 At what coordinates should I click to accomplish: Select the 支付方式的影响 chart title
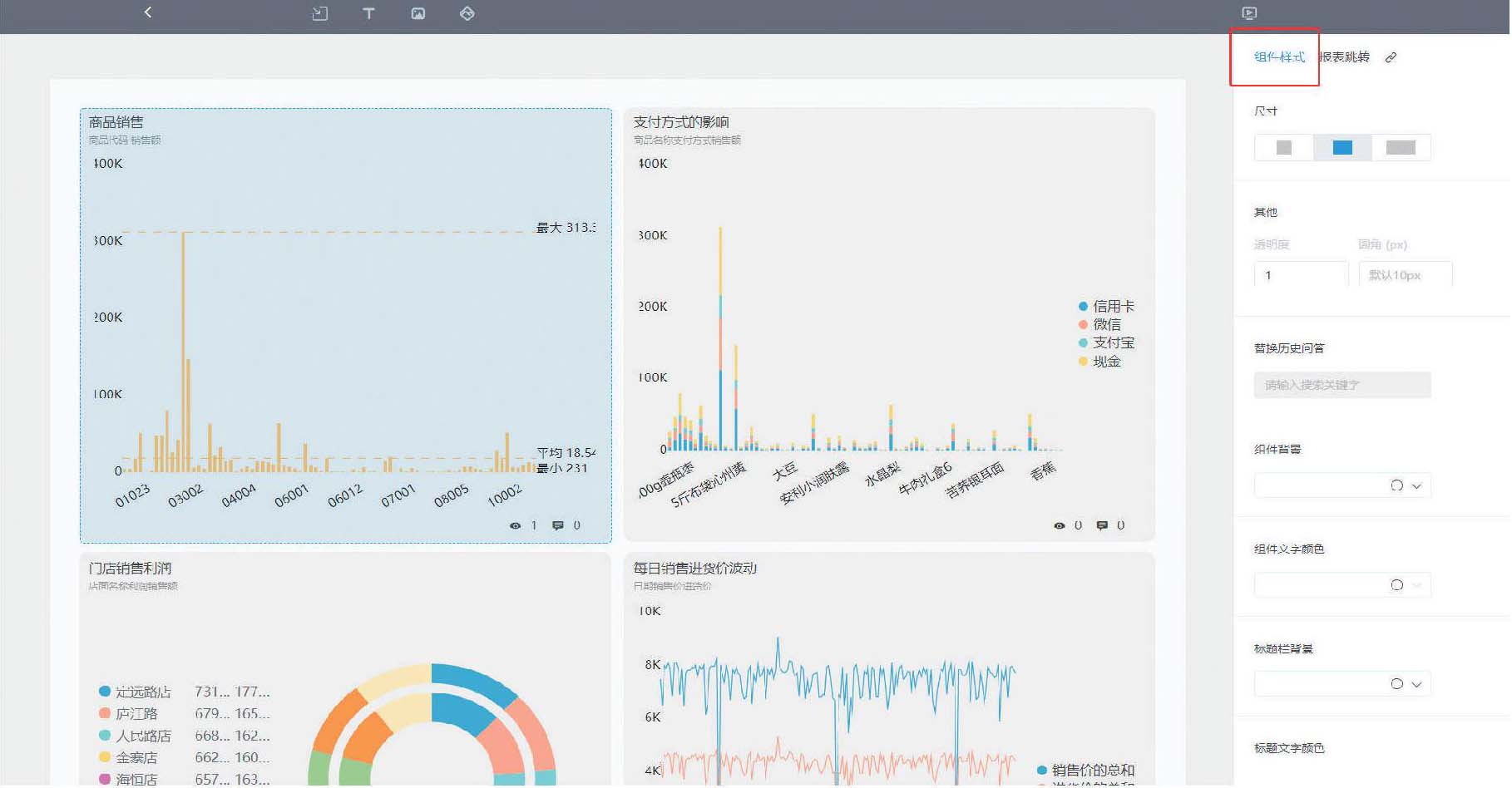(x=681, y=122)
